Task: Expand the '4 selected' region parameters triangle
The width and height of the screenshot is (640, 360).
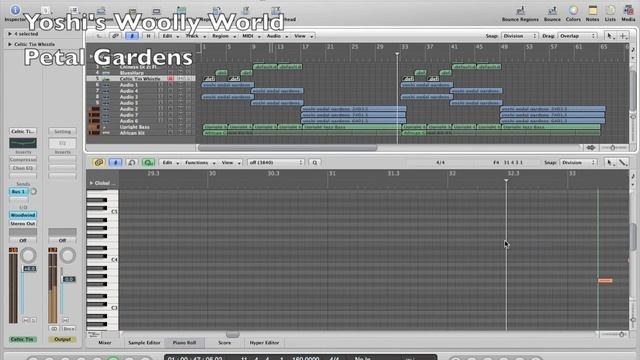Action: click(x=10, y=34)
